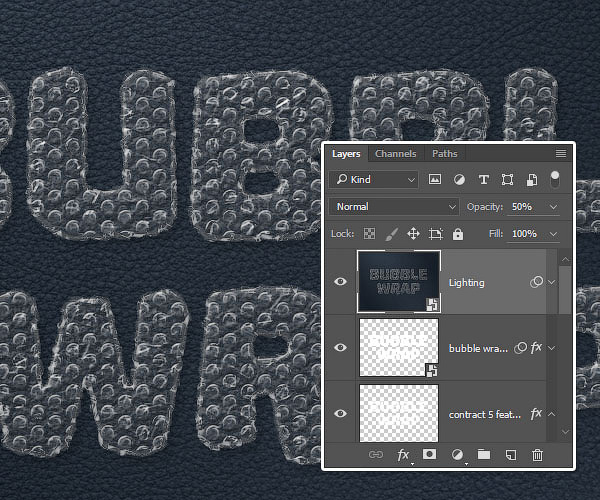Viewport: 600px width, 500px height.
Task: Filter layers by pixel layers icon
Action: pyautogui.click(x=435, y=179)
